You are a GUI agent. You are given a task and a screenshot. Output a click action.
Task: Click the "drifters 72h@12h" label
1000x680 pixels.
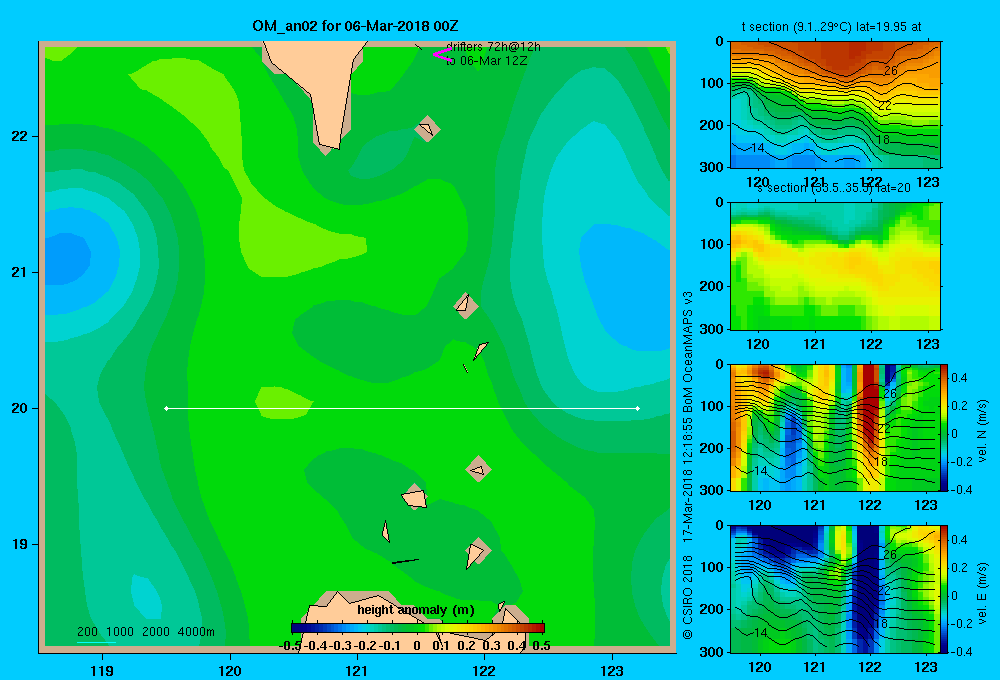coord(494,47)
